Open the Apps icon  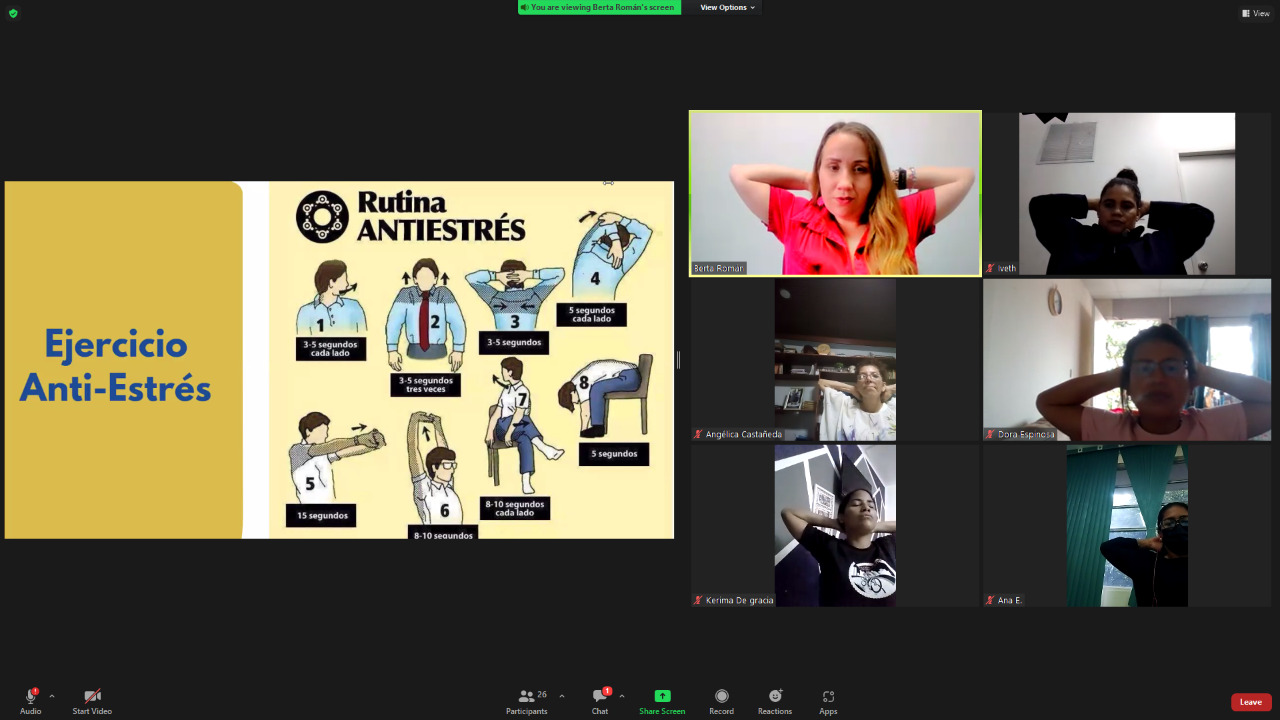[828, 696]
